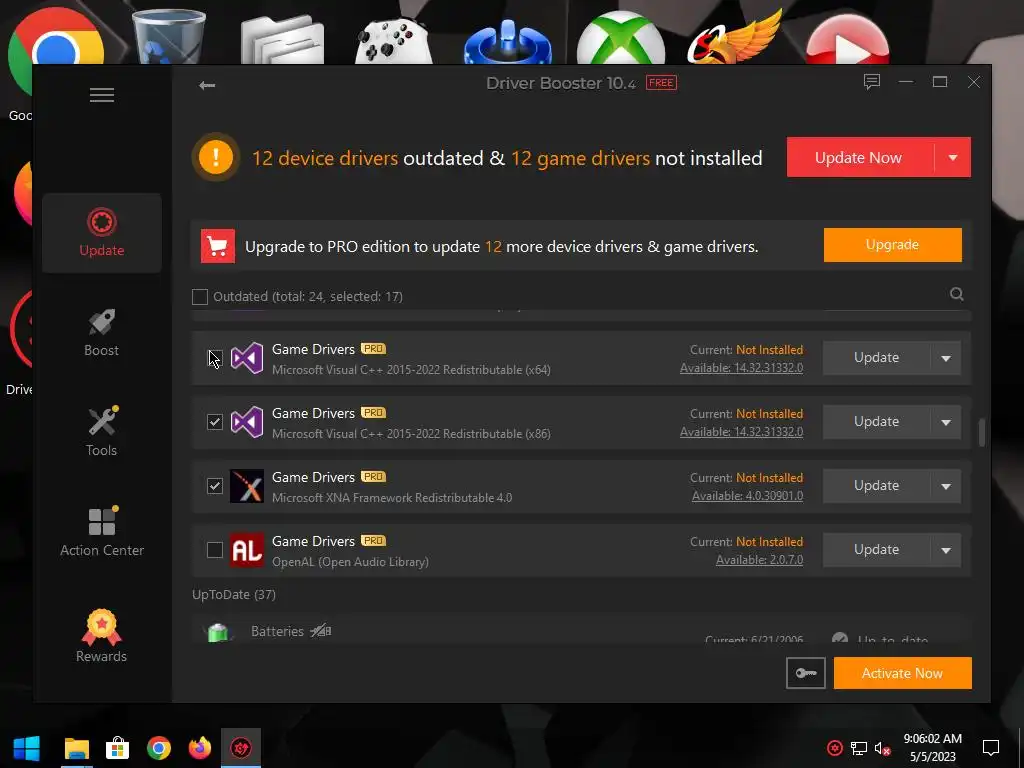Open the hamburger menu in Driver Booster

tap(102, 95)
